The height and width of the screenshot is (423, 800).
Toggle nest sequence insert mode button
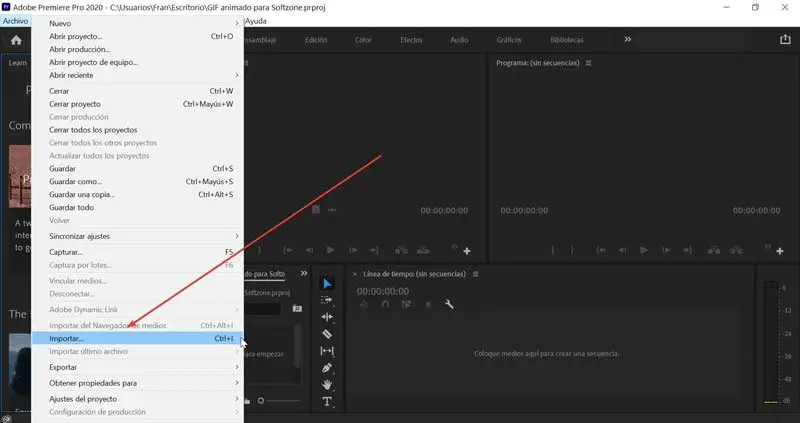coord(364,305)
